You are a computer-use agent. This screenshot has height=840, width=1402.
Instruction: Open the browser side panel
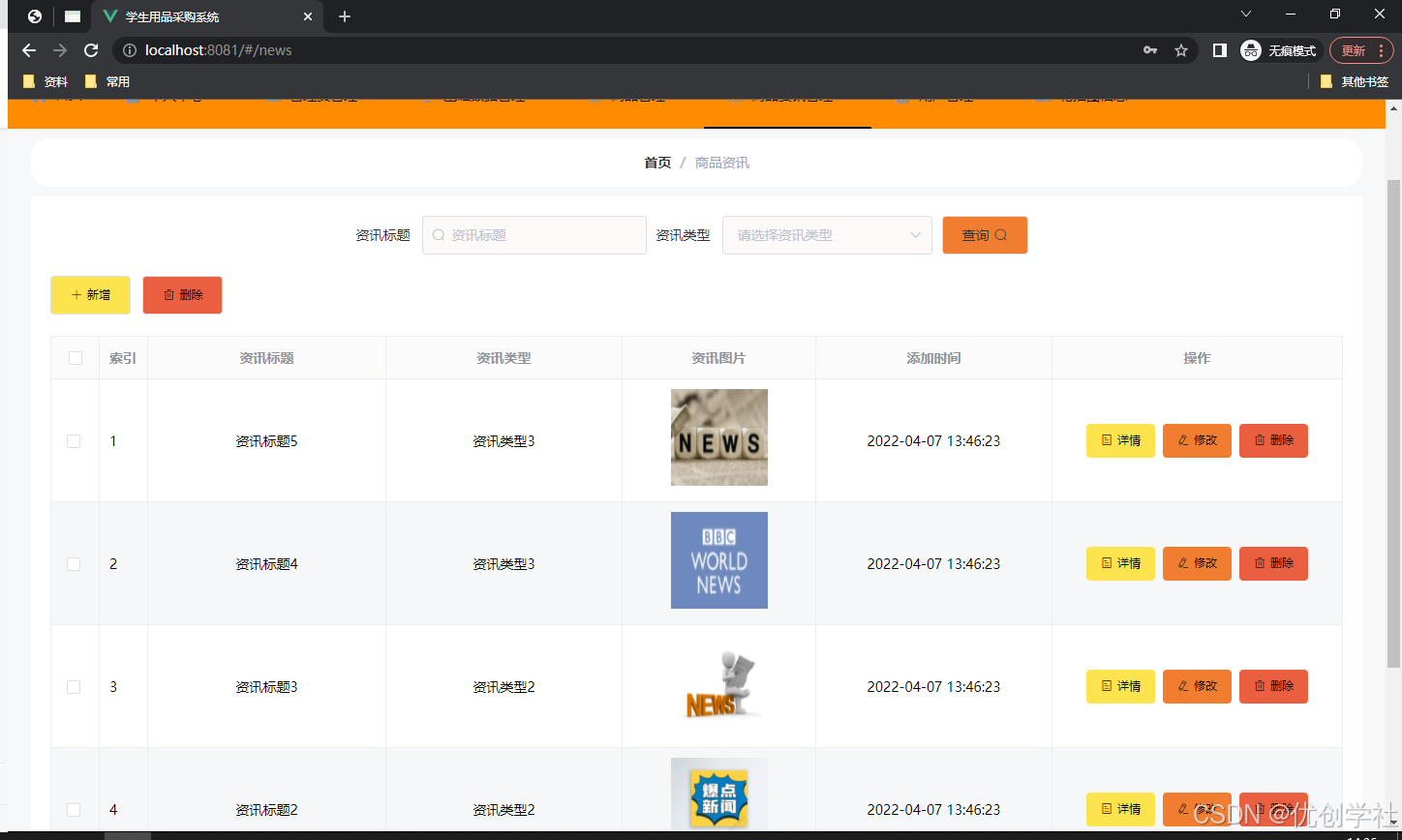(1220, 50)
